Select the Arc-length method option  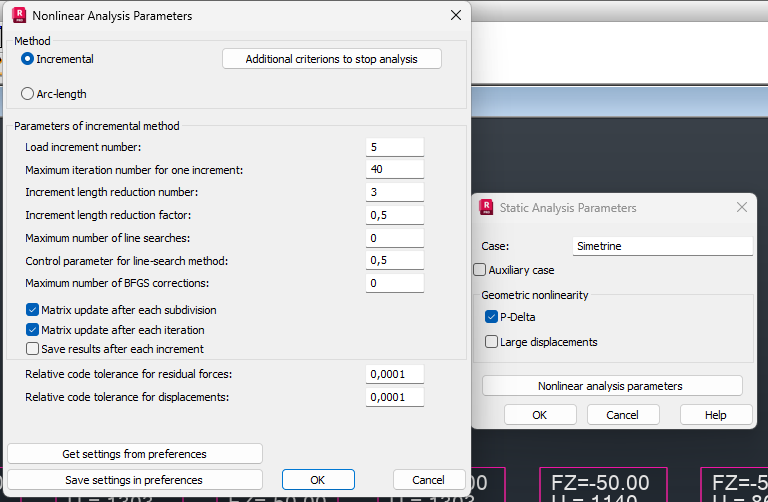click(28, 94)
